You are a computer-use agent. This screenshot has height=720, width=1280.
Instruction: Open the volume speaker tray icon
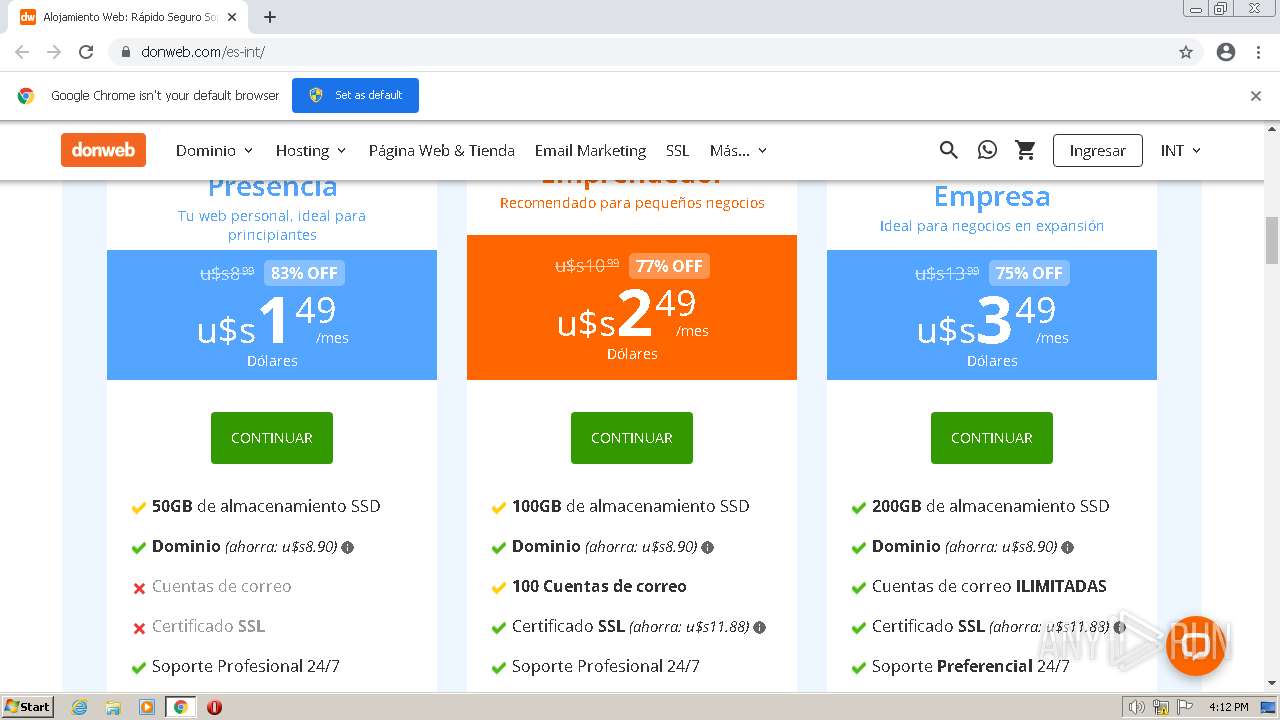[x=1138, y=707]
